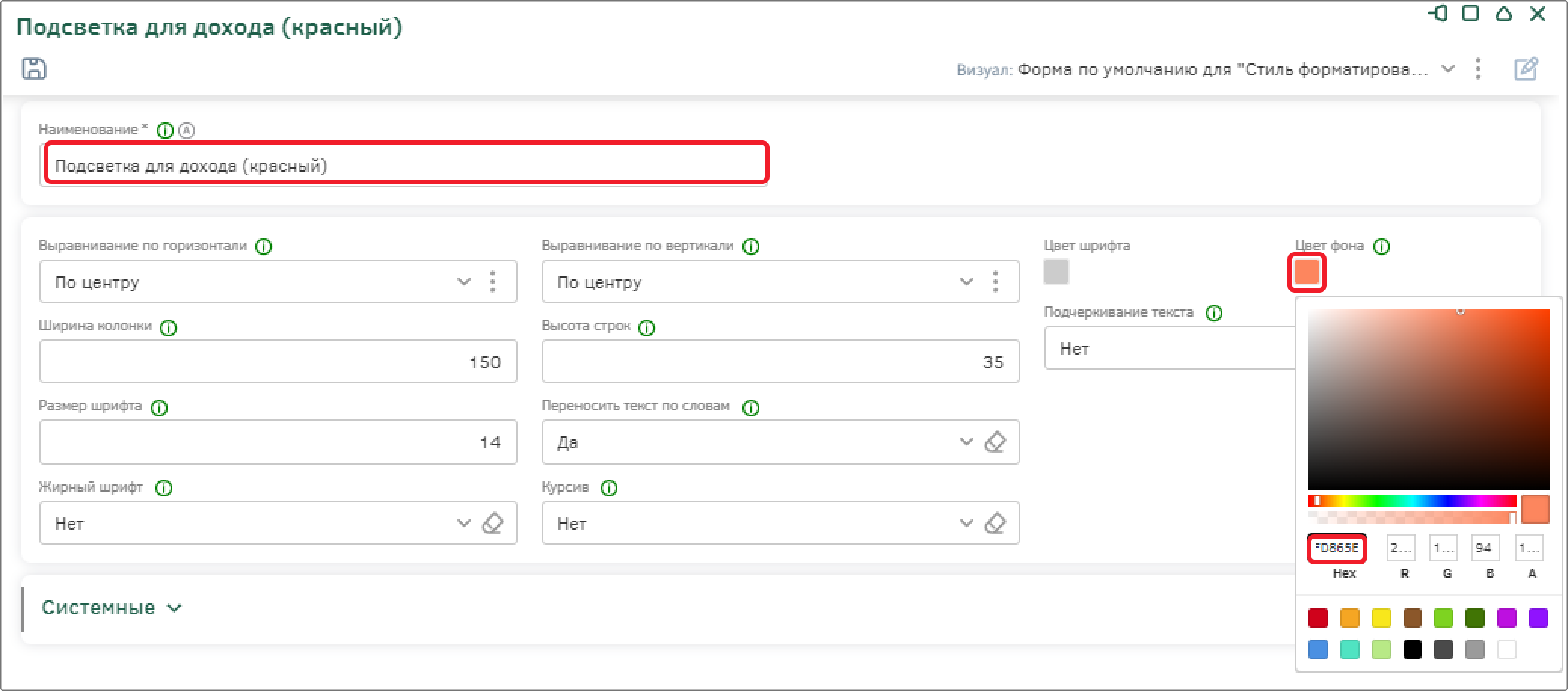Click the save diskette icon
Viewport: 1568px width, 691px height.
coord(34,69)
